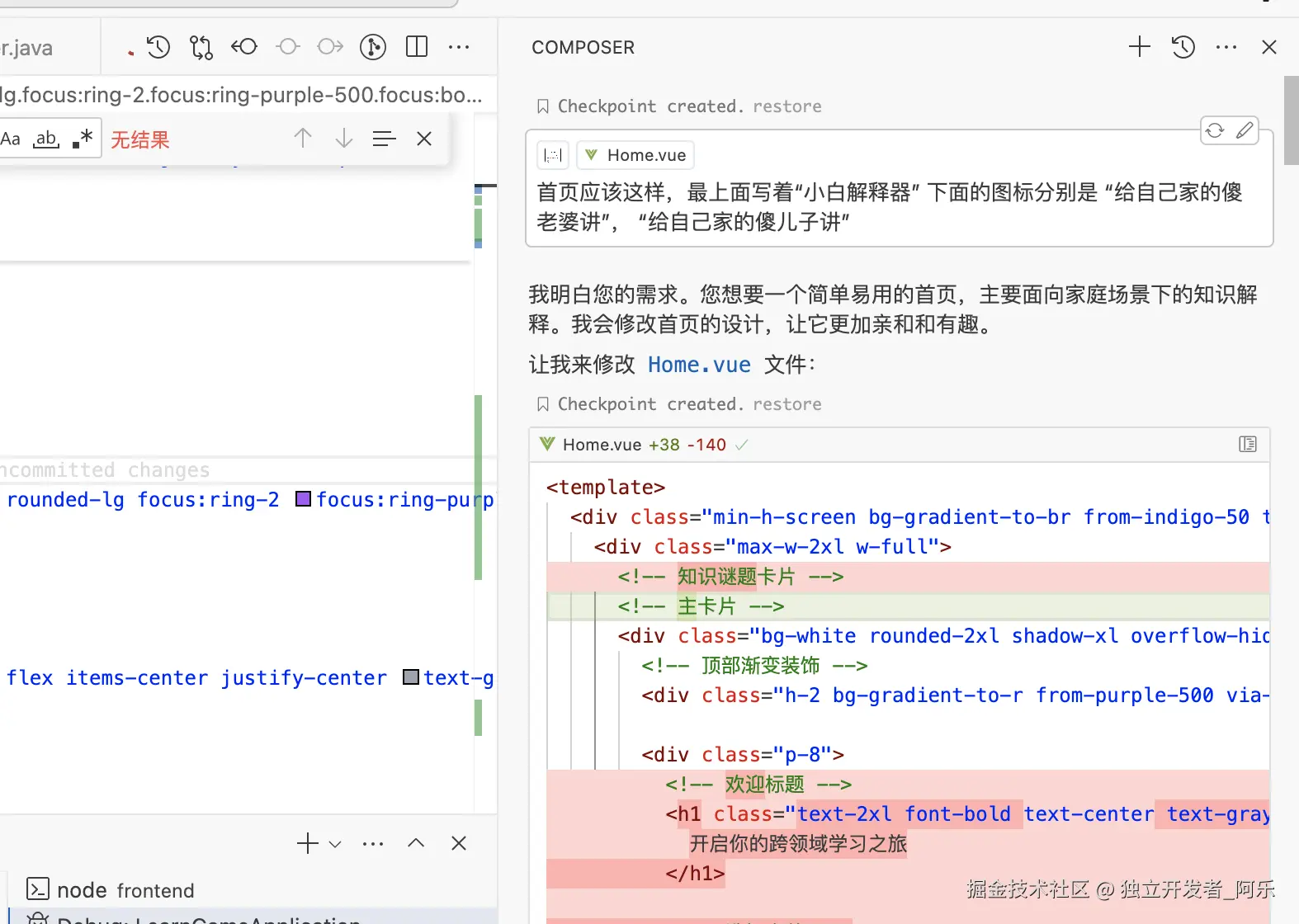The width and height of the screenshot is (1299, 924).
Task: Click the commit node circle icon
Action: [288, 46]
